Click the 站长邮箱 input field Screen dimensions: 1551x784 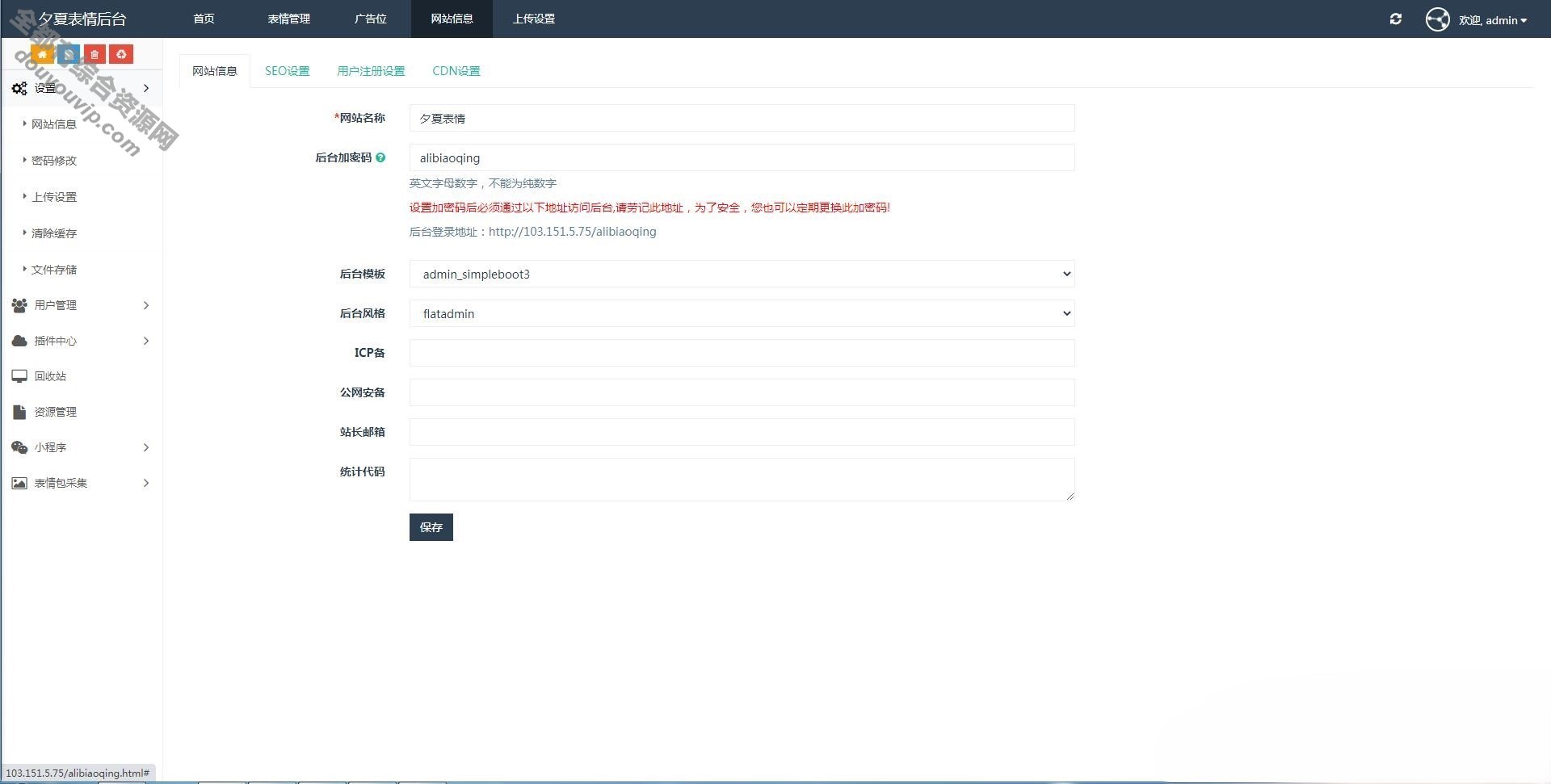[x=742, y=432]
